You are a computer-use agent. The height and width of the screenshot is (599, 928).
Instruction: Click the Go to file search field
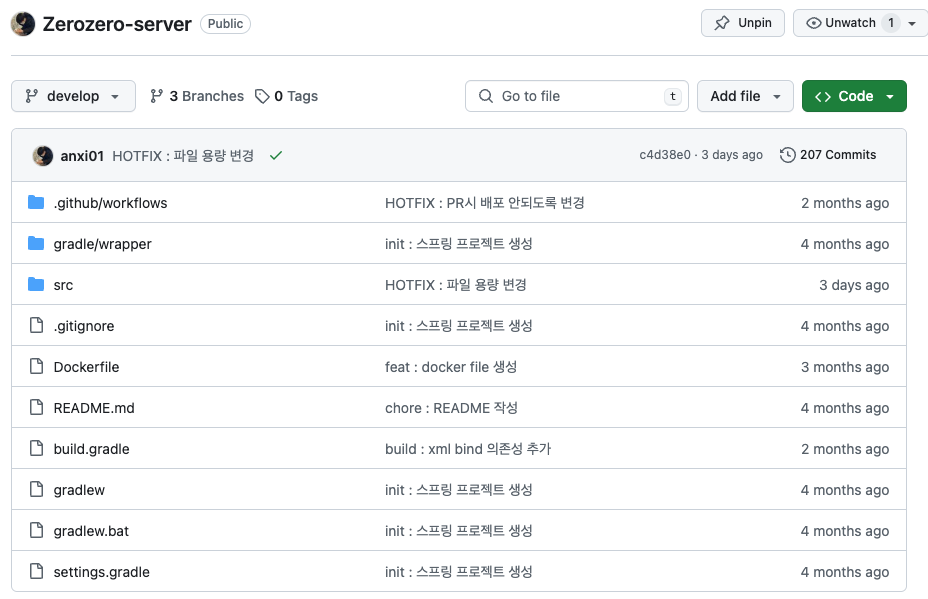(x=576, y=96)
